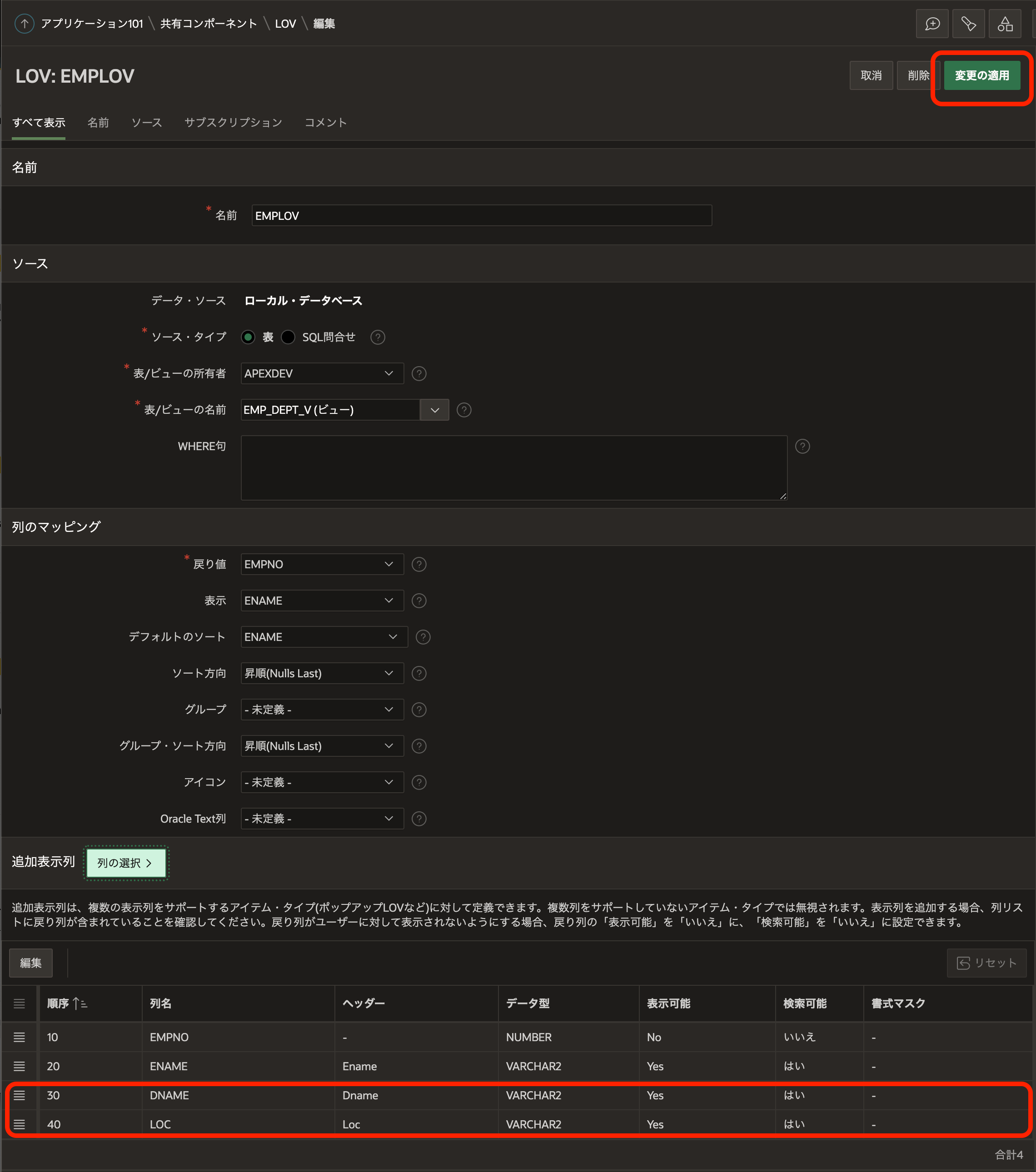Show help for Oracle Text列
Viewport: 1036px width, 1172px height.
pyautogui.click(x=419, y=819)
